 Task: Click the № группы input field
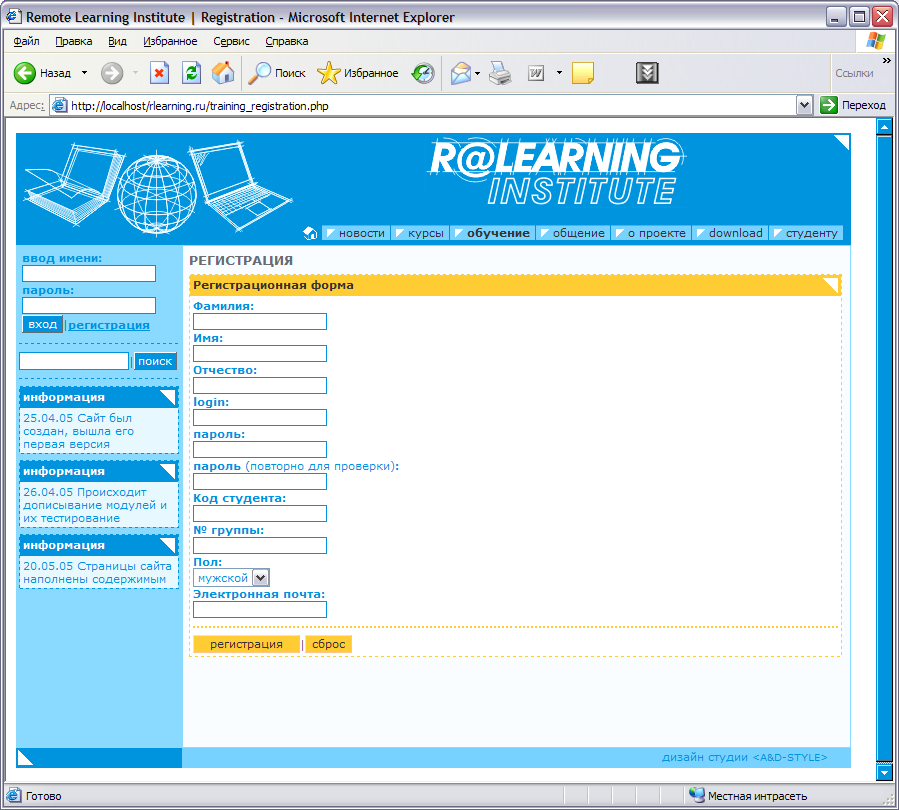tap(260, 546)
